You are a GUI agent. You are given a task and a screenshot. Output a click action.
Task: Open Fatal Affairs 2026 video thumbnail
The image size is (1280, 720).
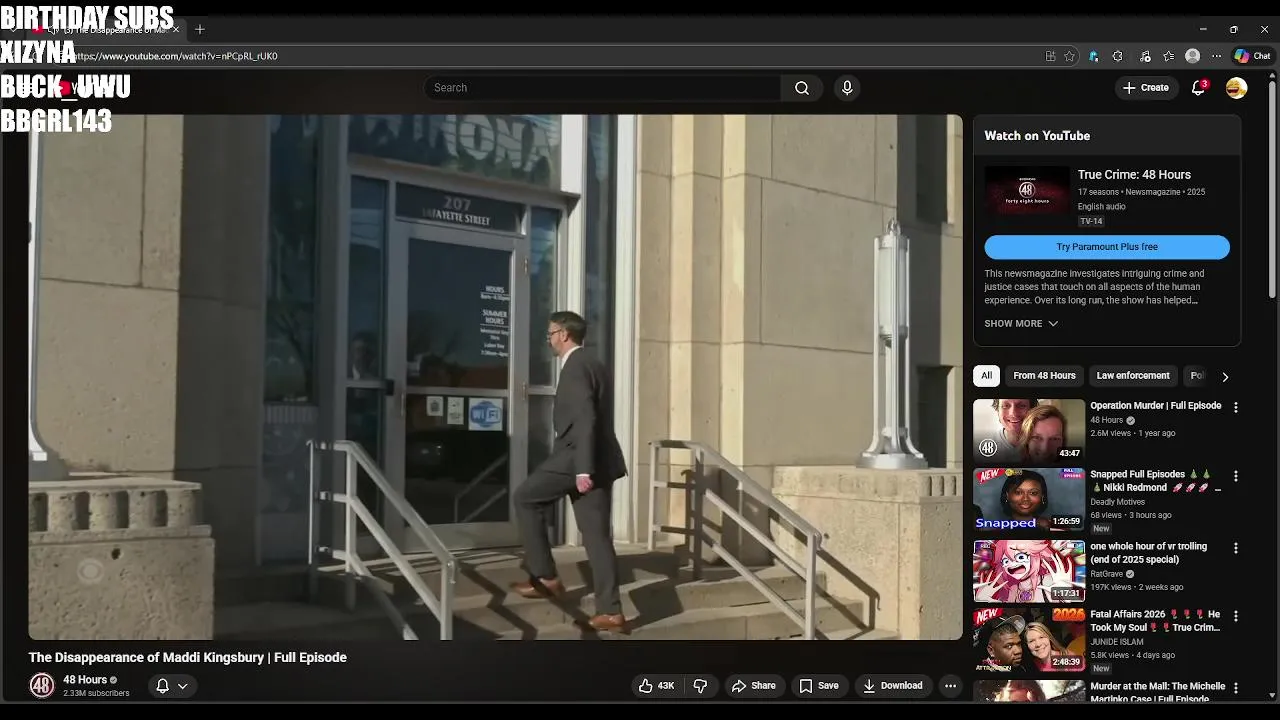click(x=1029, y=639)
